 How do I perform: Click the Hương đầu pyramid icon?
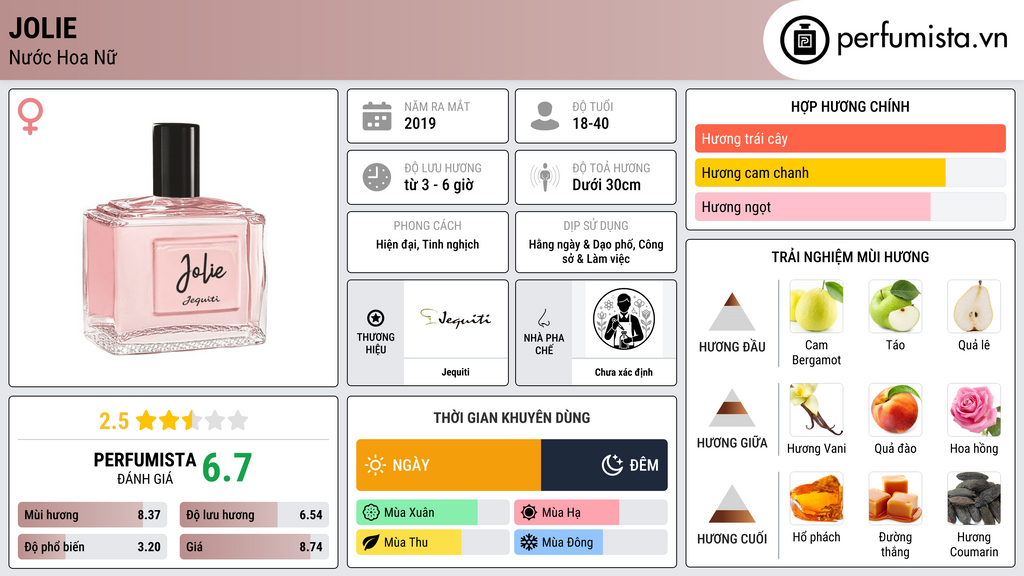click(x=732, y=312)
